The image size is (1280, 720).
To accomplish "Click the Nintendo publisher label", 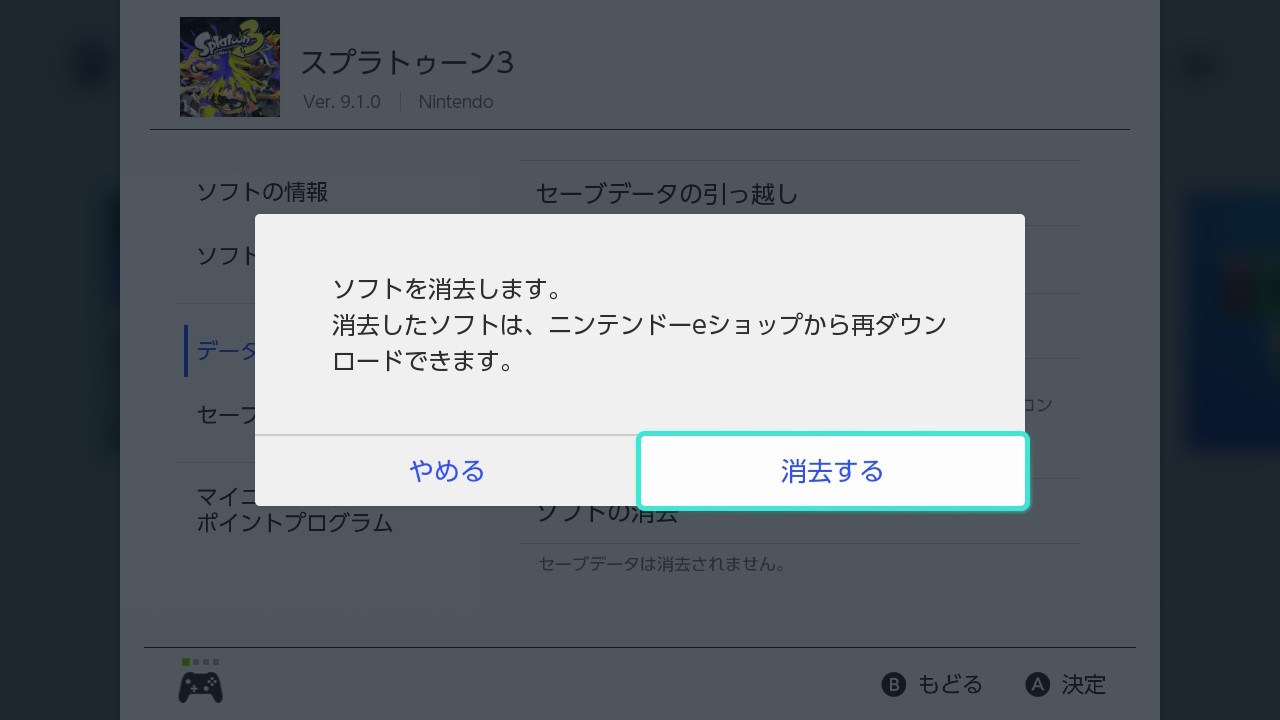I will point(456,102).
